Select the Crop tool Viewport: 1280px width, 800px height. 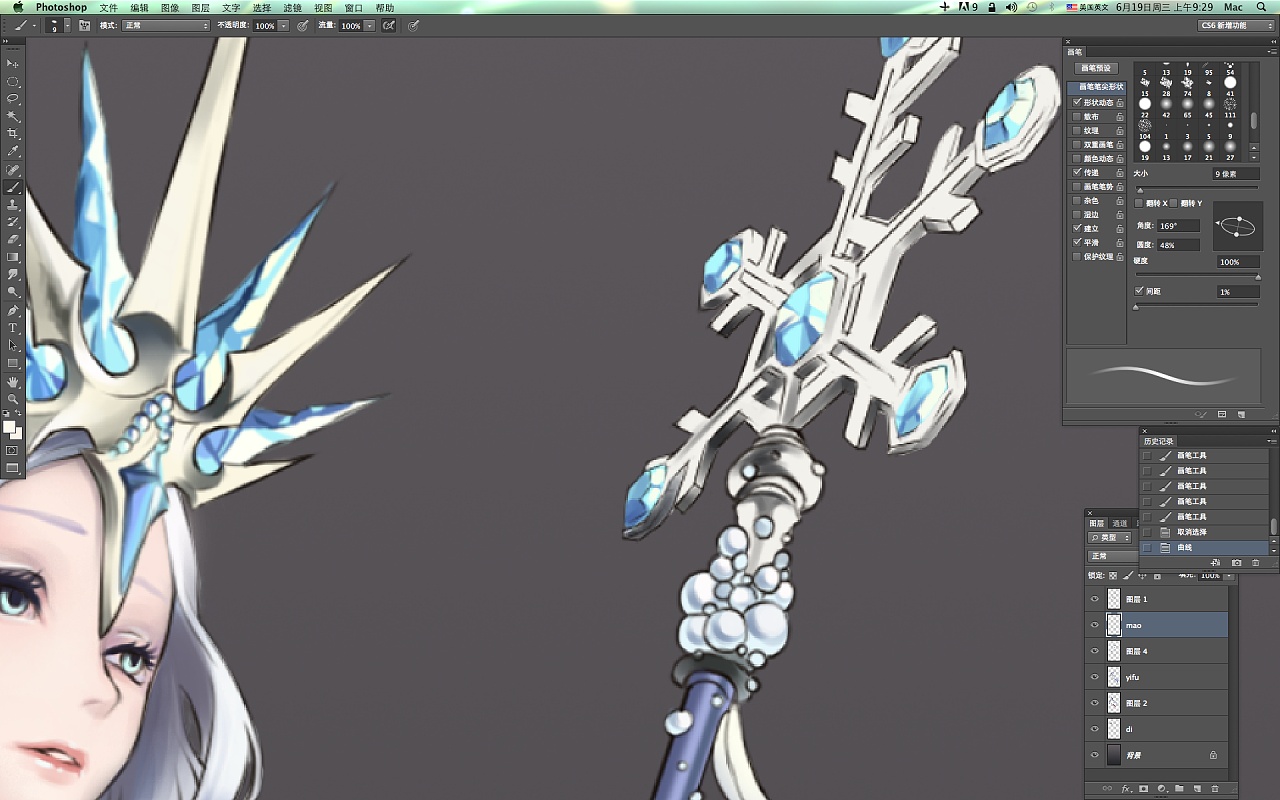coord(13,133)
